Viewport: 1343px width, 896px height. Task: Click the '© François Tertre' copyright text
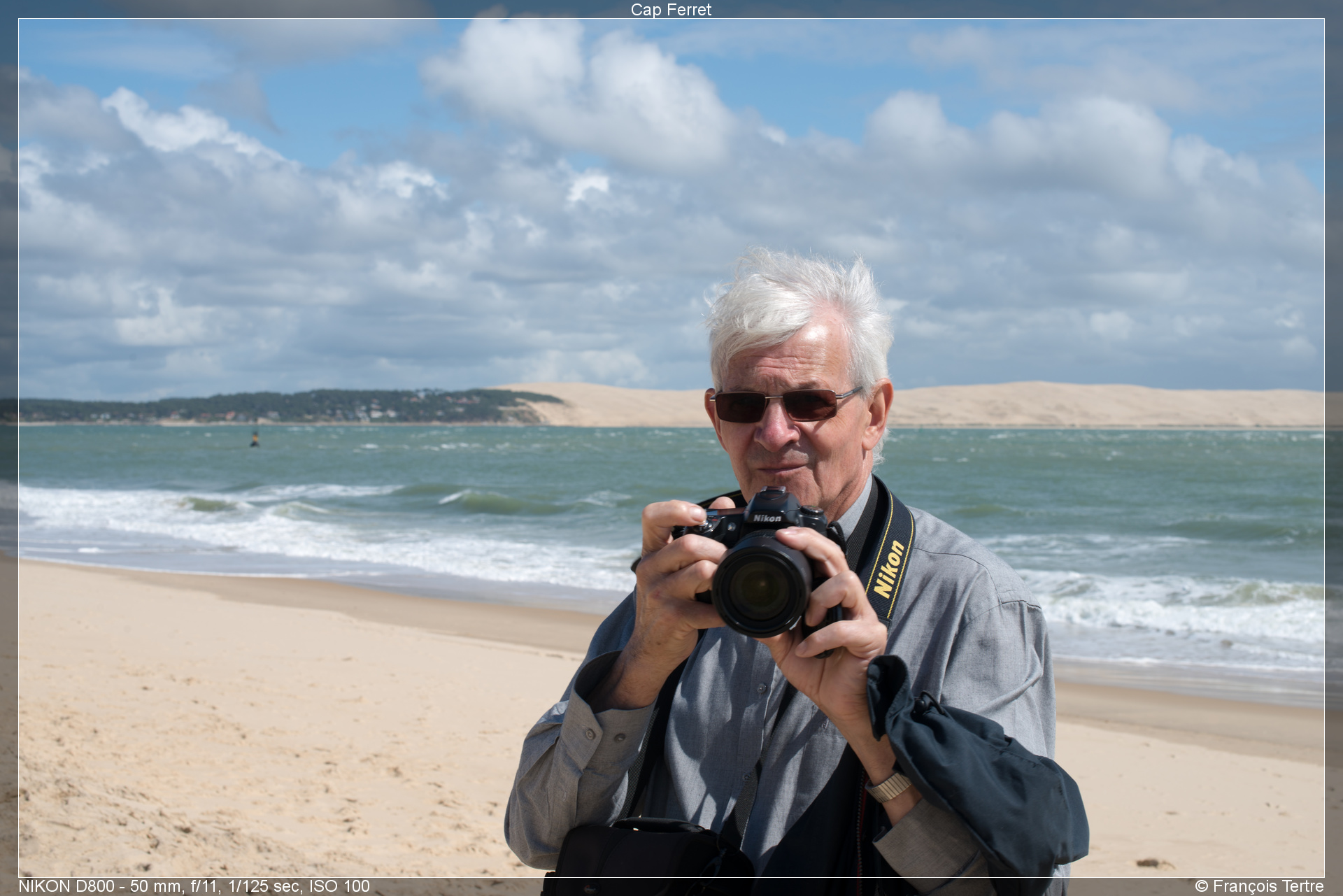click(1259, 886)
